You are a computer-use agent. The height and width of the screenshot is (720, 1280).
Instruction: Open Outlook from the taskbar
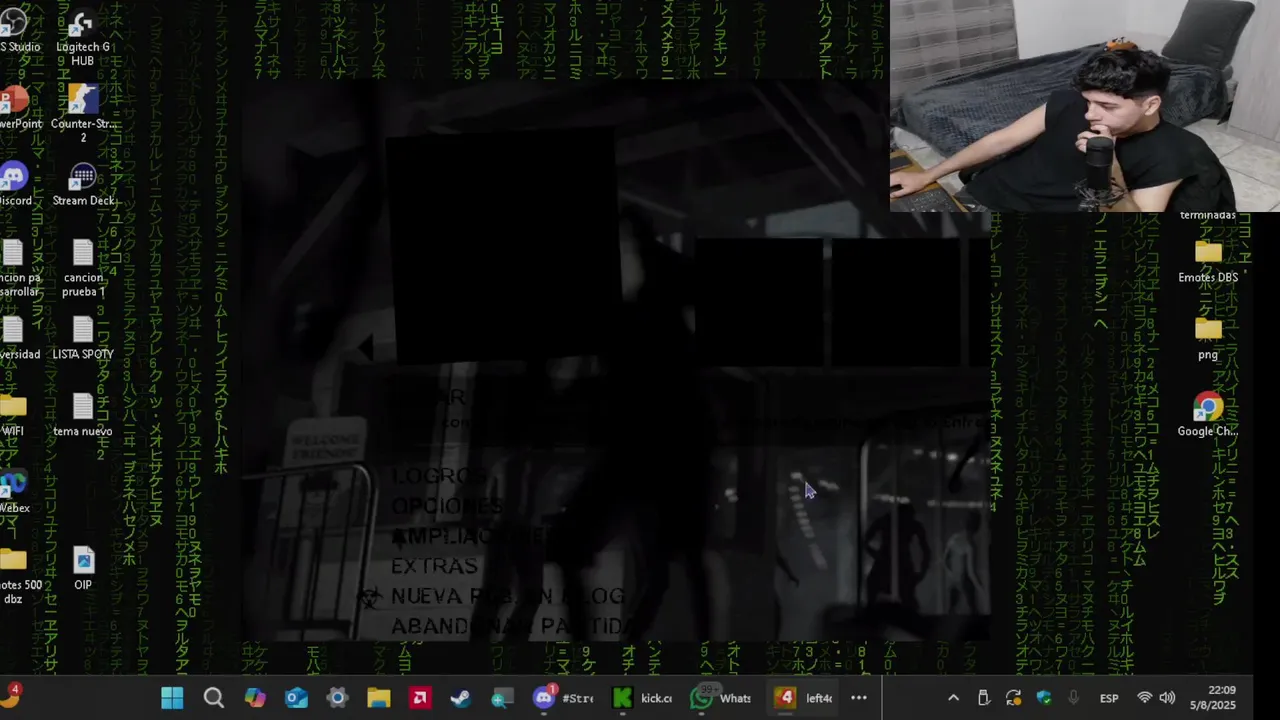pyautogui.click(x=296, y=698)
